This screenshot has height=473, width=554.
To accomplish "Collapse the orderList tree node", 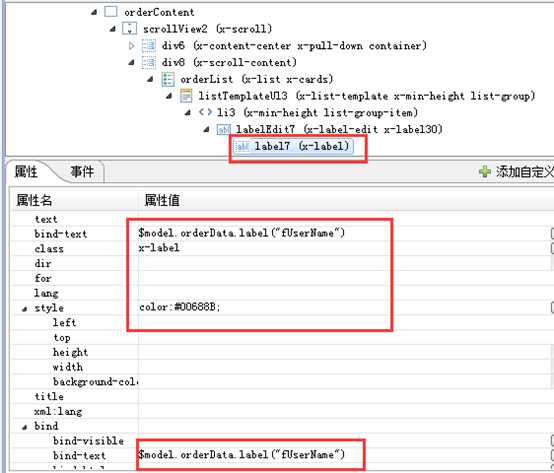I will click(150, 79).
